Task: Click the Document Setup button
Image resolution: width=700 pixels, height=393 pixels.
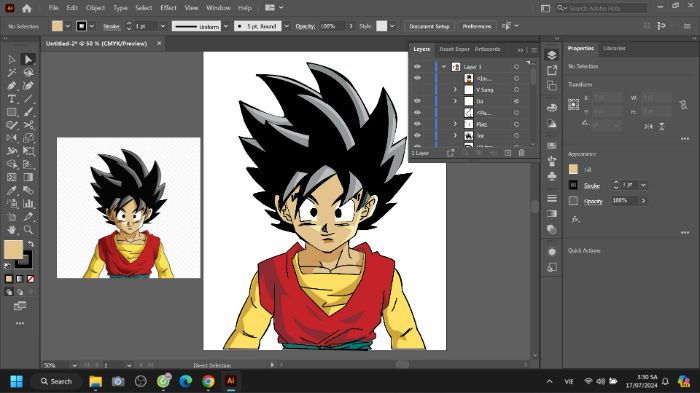Action: (x=429, y=26)
